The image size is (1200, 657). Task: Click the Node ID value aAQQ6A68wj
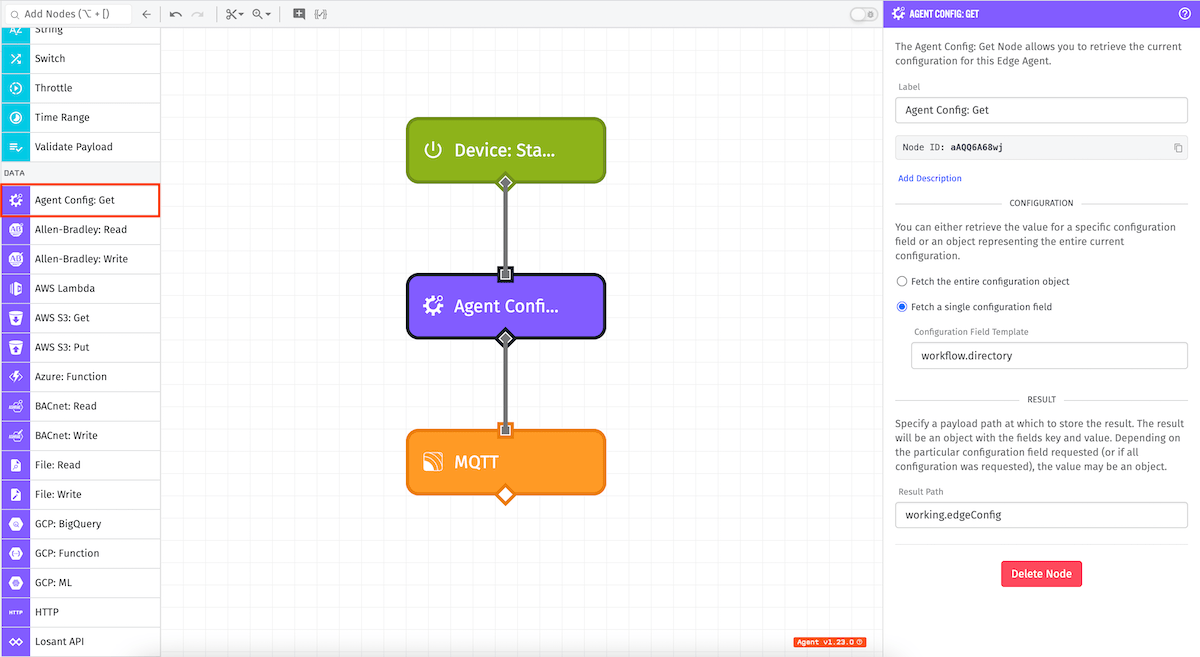pyautogui.click(x=976, y=148)
